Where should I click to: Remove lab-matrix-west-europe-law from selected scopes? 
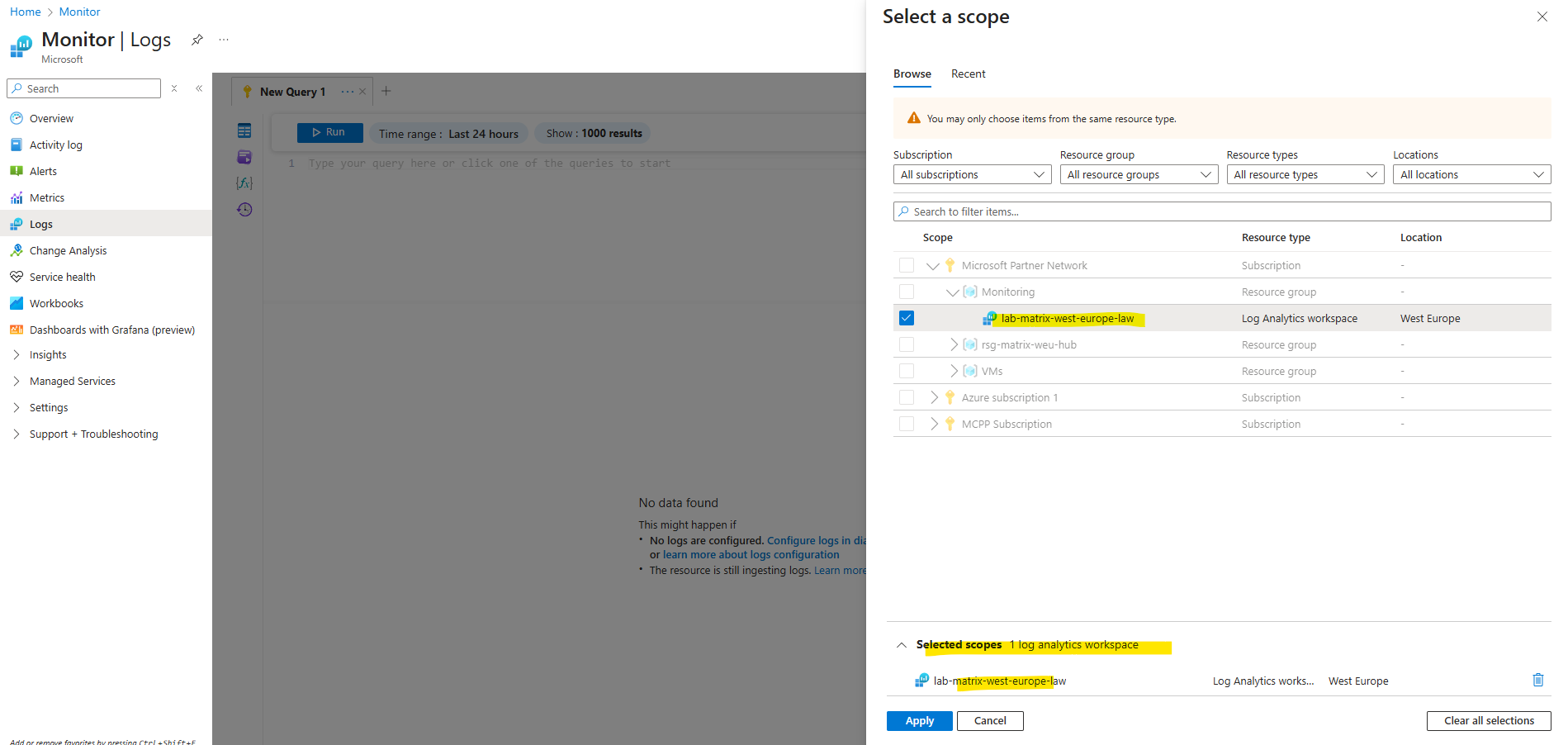1538,680
